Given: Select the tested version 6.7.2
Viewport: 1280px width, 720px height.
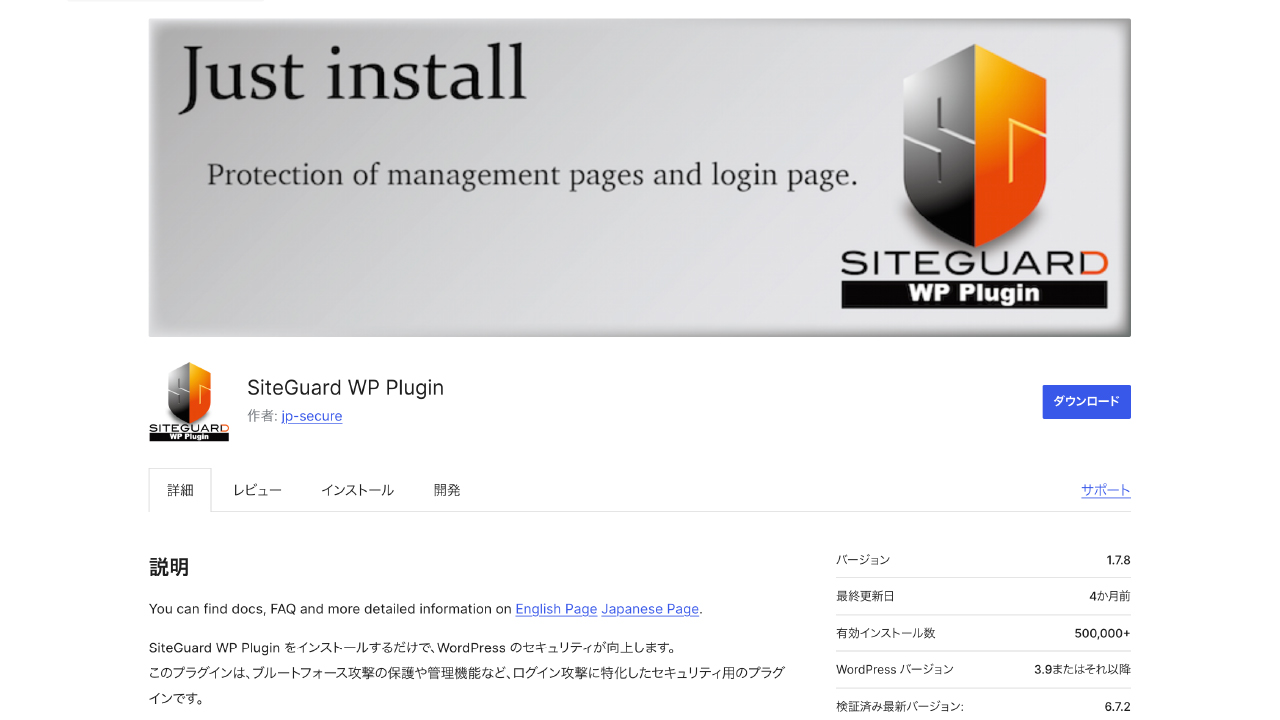Looking at the screenshot, I should 1118,707.
